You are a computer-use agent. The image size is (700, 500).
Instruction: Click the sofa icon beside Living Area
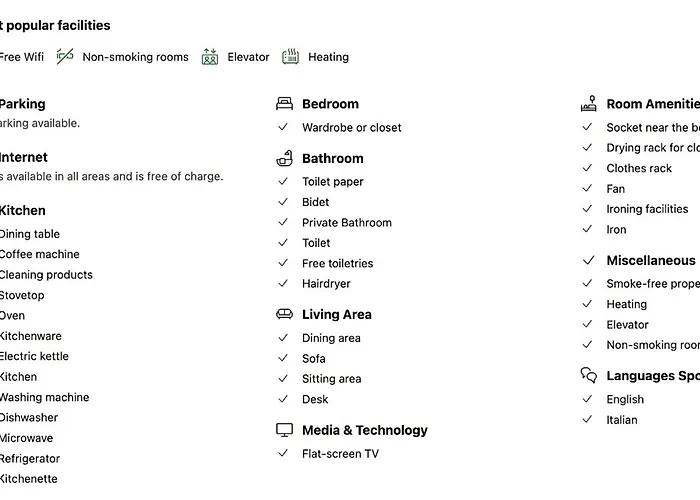(x=284, y=314)
